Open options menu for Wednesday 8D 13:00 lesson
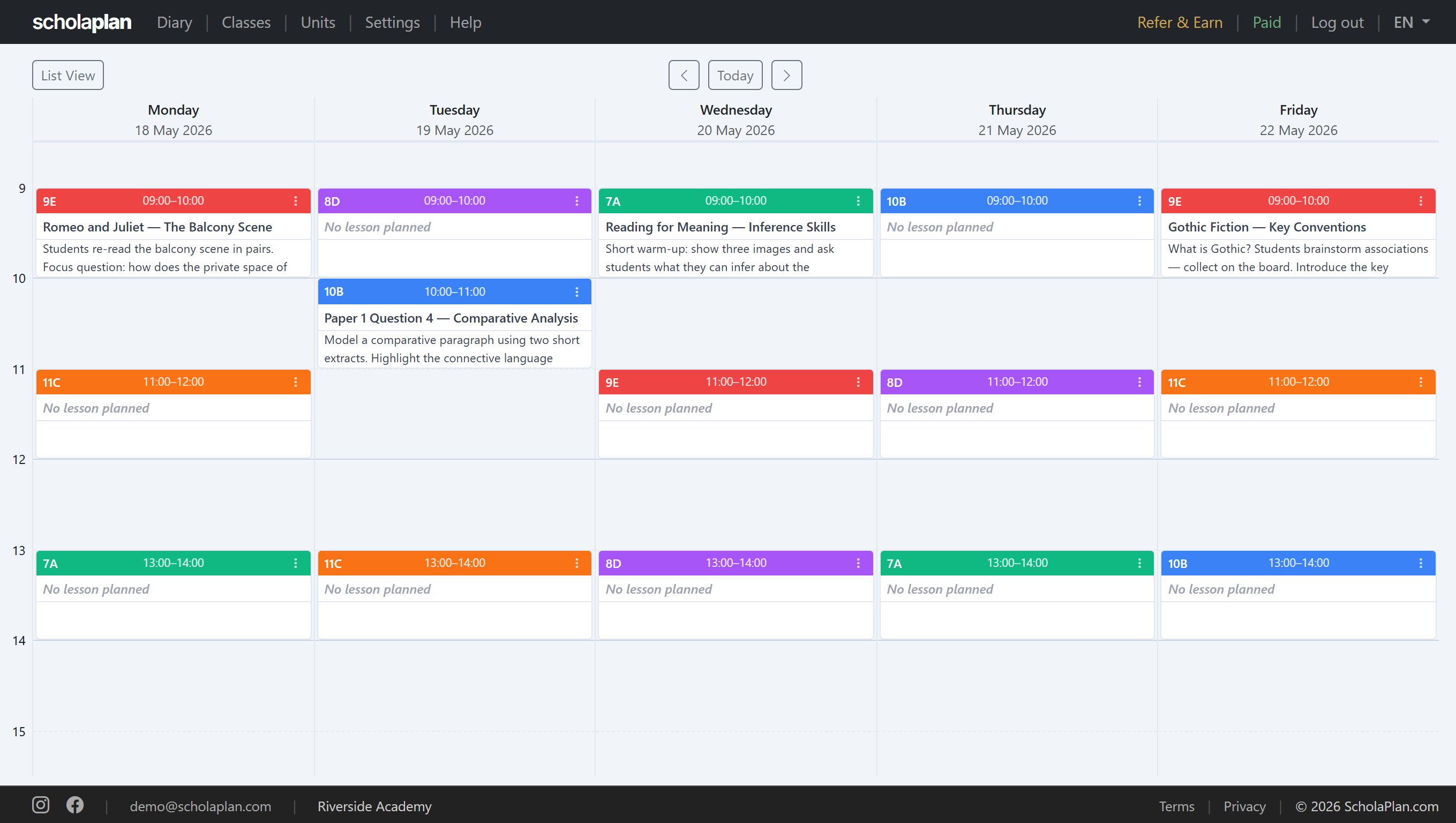The width and height of the screenshot is (1456, 823). click(858, 563)
